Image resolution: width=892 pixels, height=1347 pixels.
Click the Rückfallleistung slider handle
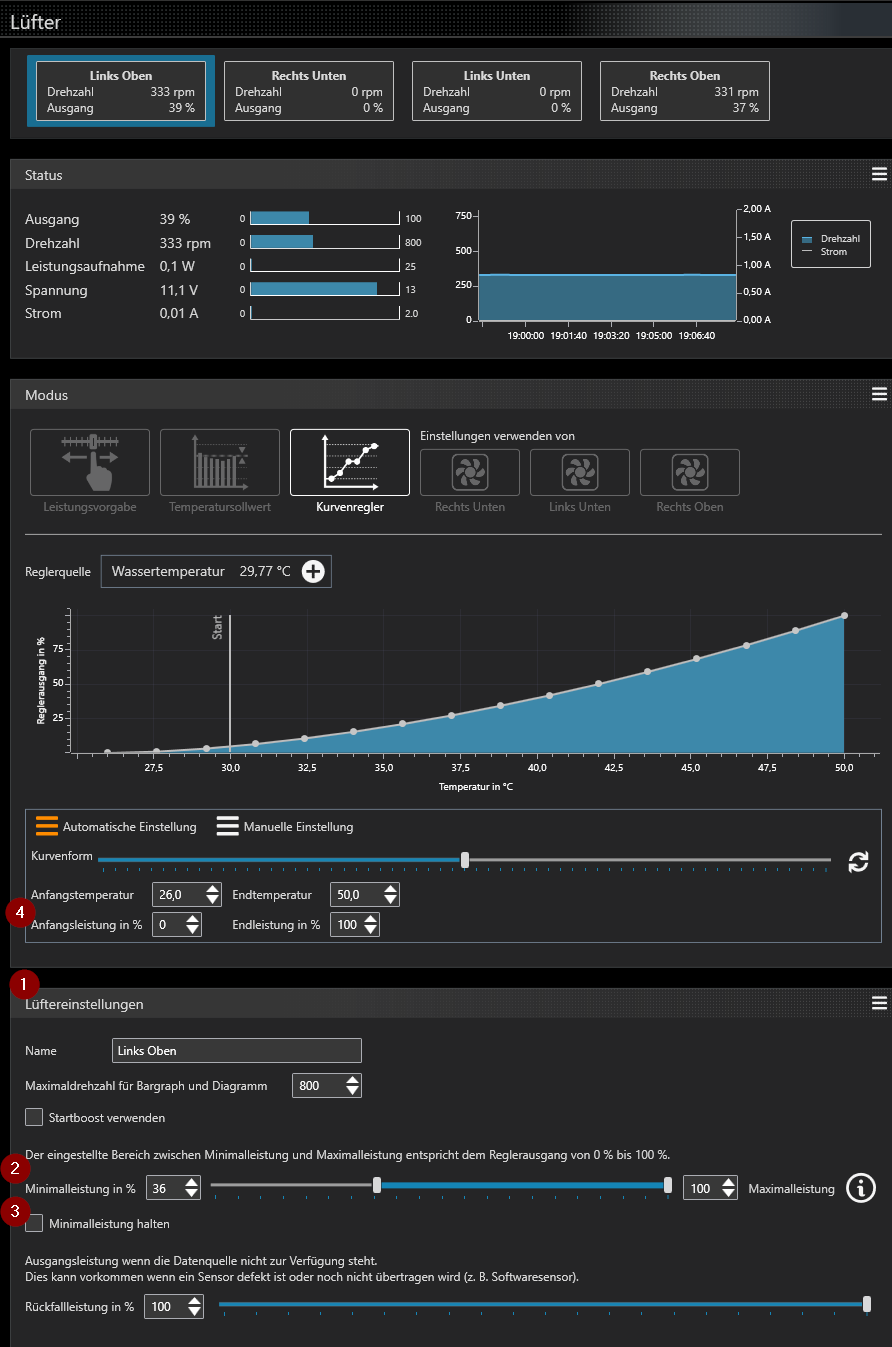click(x=867, y=1303)
